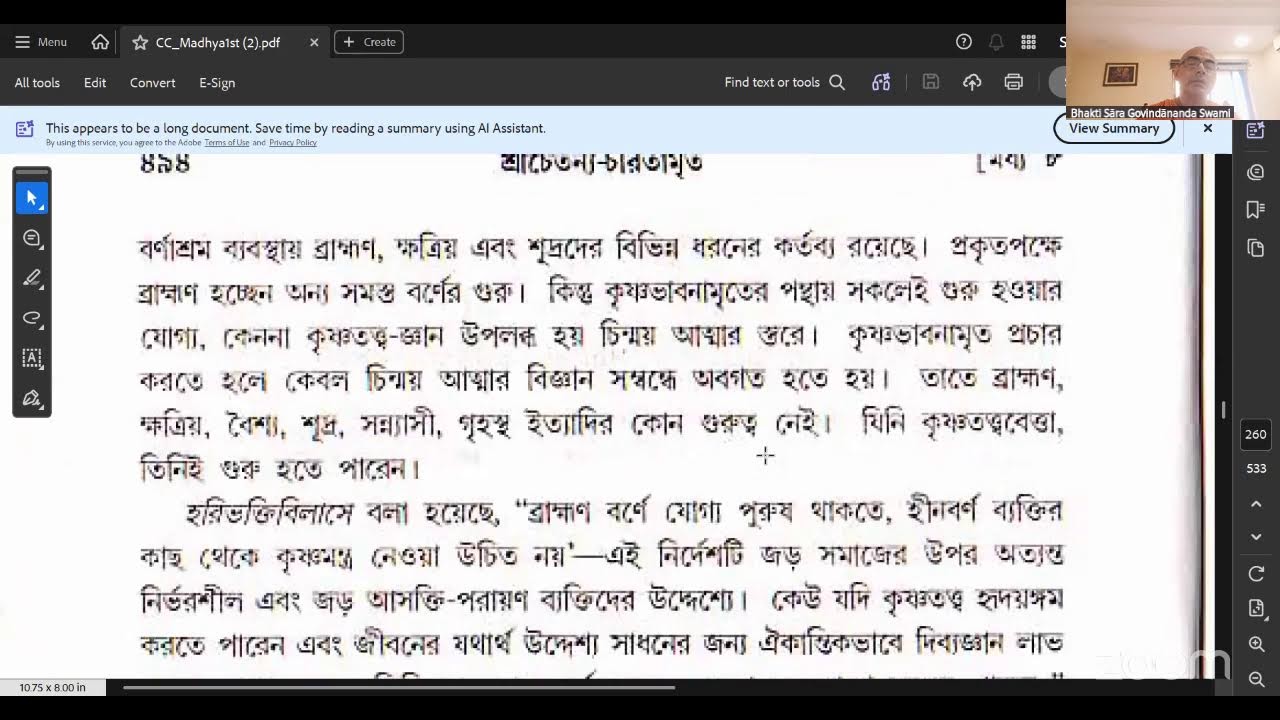
Task: Show notifications via the bell icon
Action: (x=996, y=42)
